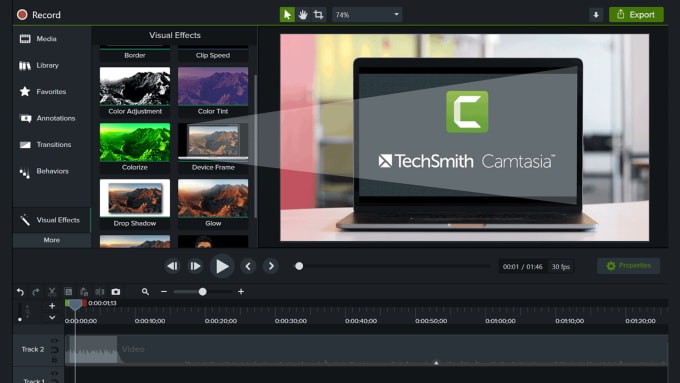Activate the pan hand tool
This screenshot has height=383, width=680.
[303, 15]
